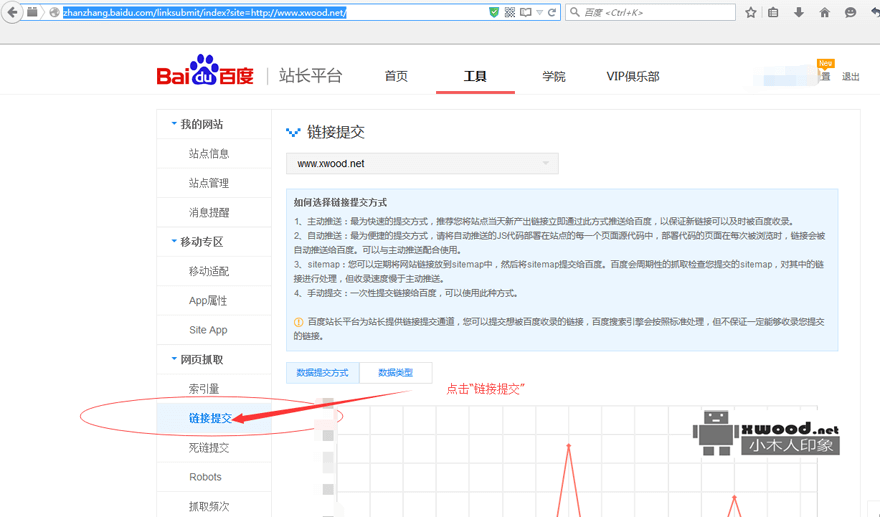Image resolution: width=880 pixels, height=517 pixels.
Task: Bookmark this page with the star icon
Action: pyautogui.click(x=750, y=12)
